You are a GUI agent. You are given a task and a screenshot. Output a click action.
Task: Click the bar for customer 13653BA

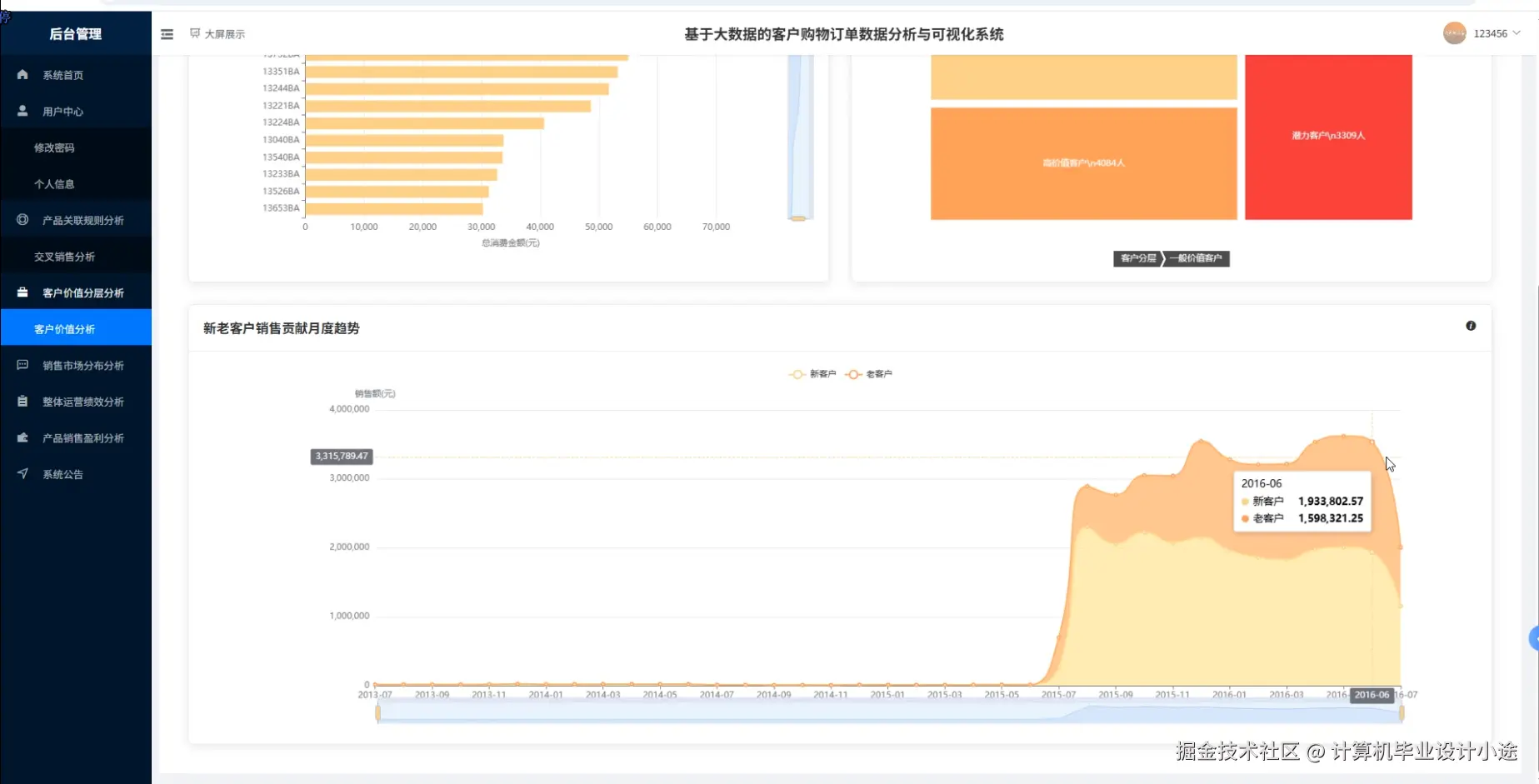tap(394, 208)
